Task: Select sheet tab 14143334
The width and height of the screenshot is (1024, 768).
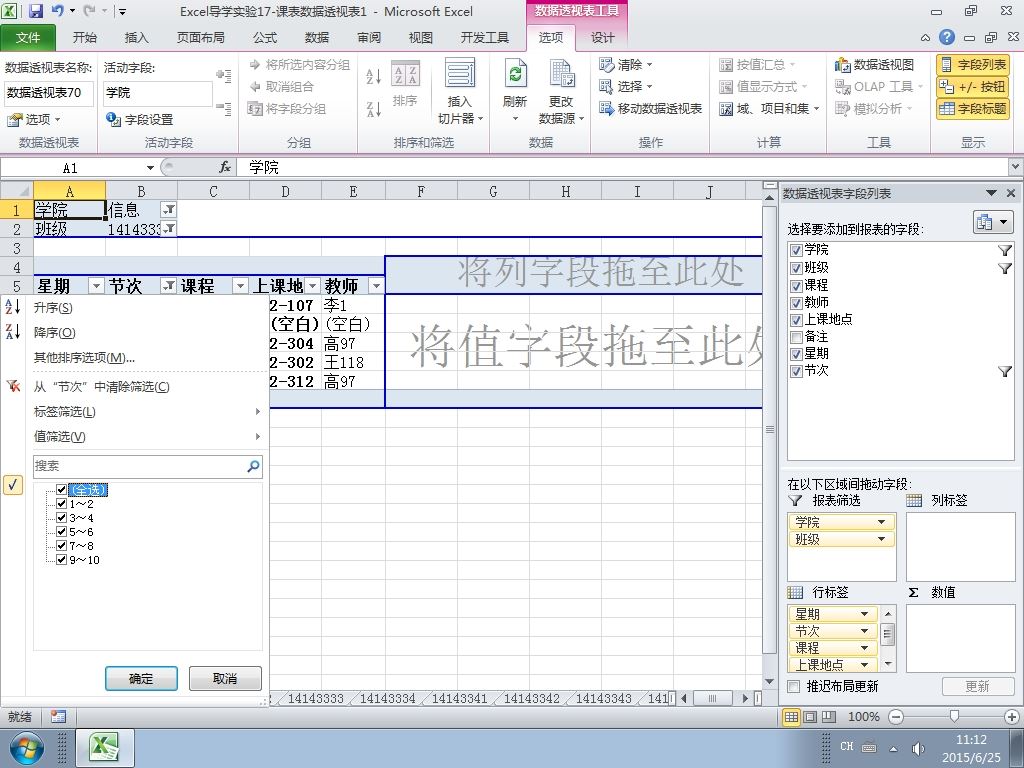Action: tap(387, 698)
